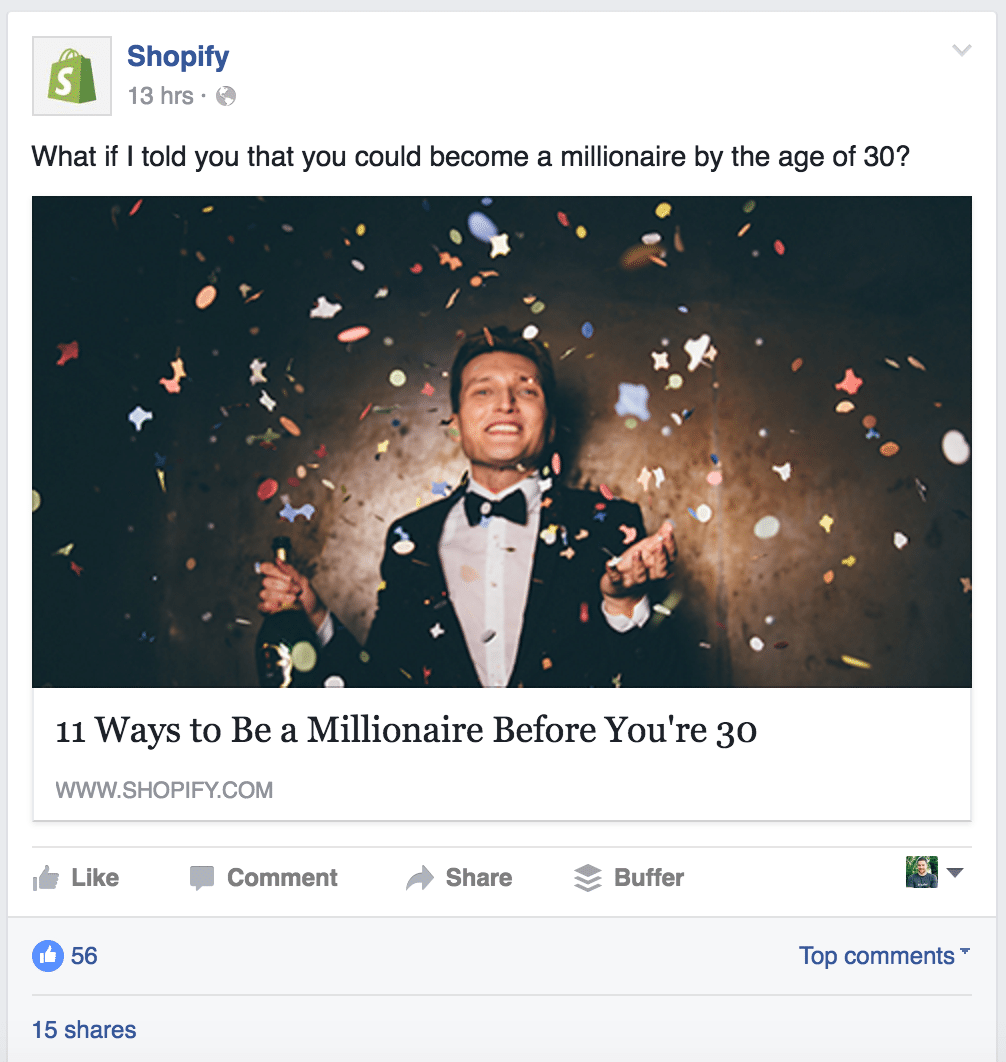This screenshot has height=1062, width=1006.
Task: Share the Shopify post
Action: 478,877
